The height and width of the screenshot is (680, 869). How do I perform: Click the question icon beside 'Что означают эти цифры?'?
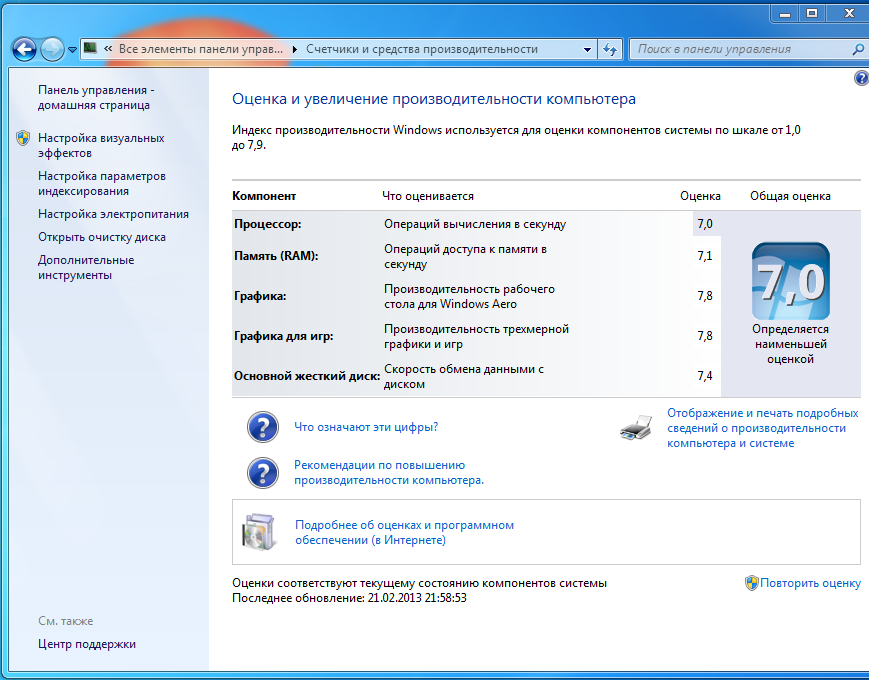263,427
